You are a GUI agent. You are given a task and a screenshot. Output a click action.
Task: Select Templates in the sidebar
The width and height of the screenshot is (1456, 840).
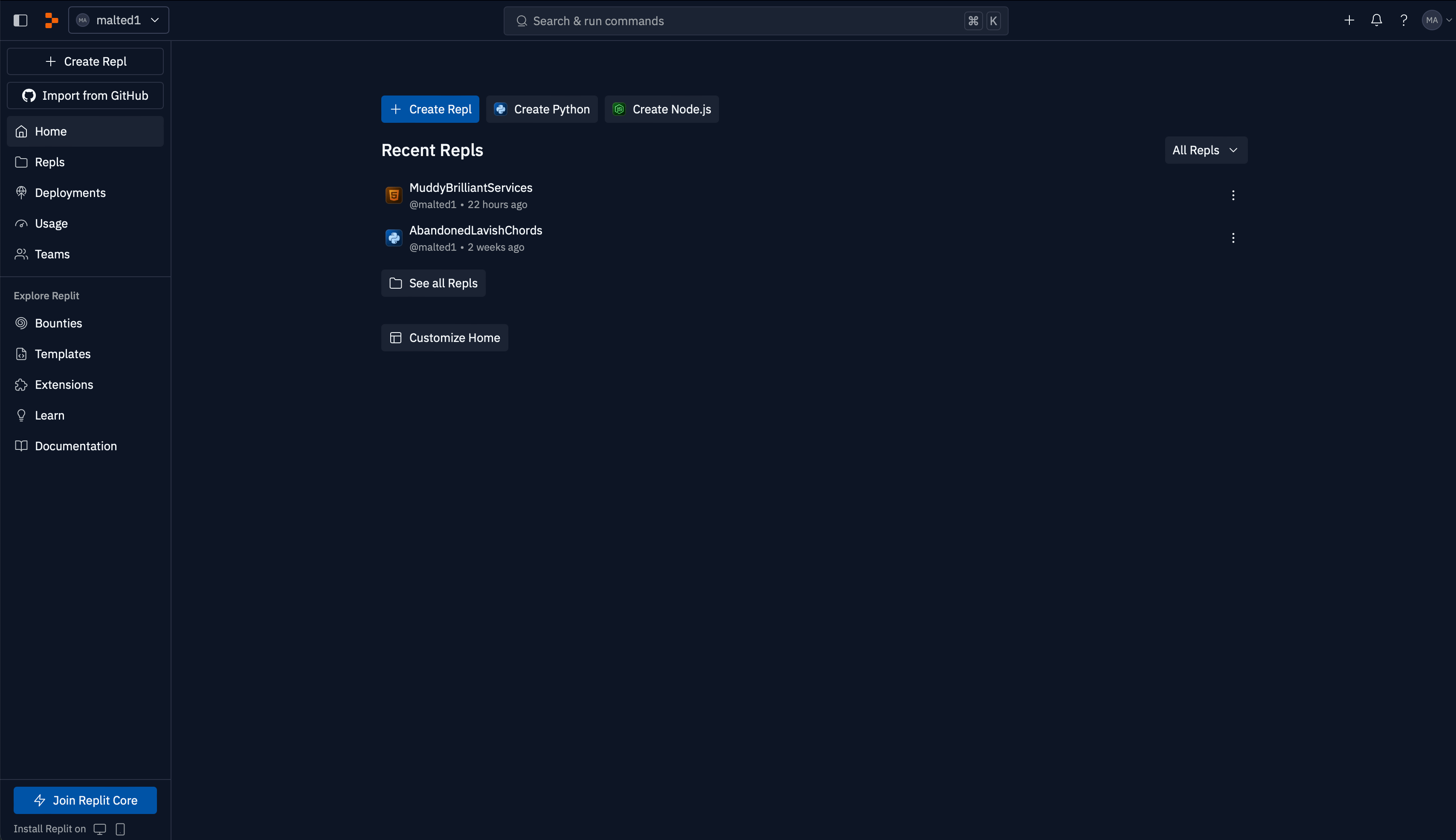pyautogui.click(x=62, y=353)
